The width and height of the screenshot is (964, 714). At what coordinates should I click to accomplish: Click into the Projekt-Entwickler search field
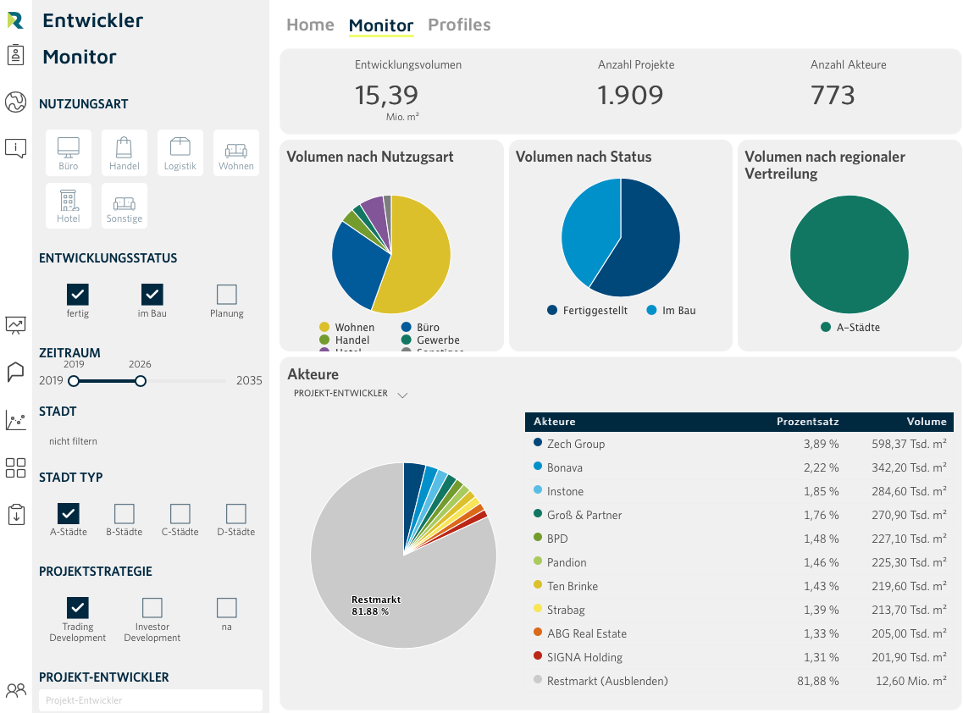click(151, 700)
